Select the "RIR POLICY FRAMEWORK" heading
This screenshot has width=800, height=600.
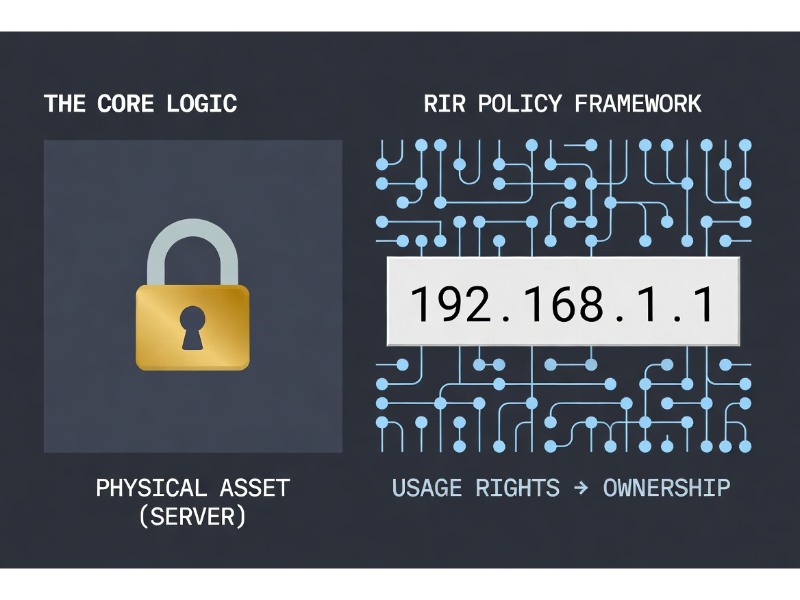(x=561, y=104)
